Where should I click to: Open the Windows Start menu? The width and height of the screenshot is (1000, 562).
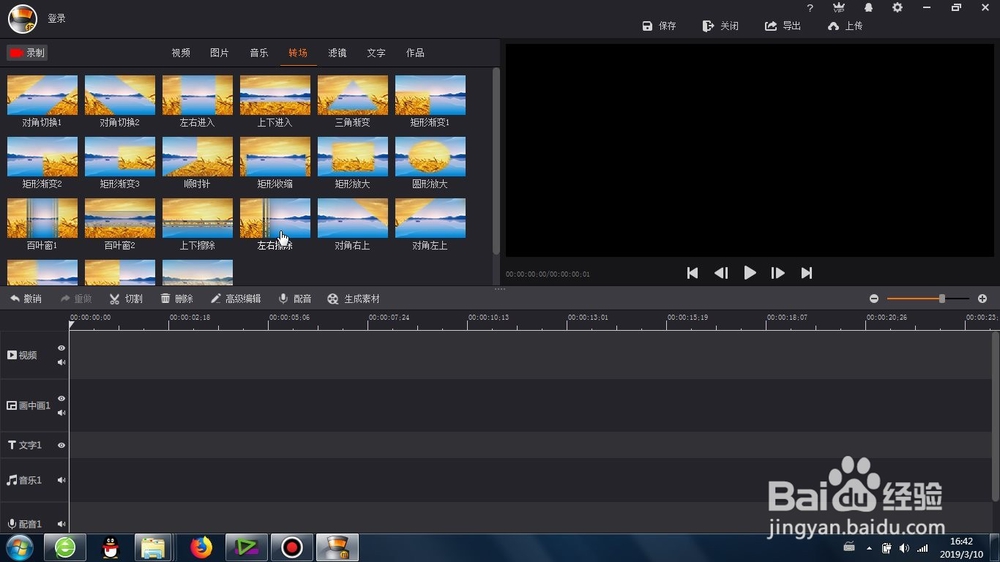pyautogui.click(x=20, y=547)
